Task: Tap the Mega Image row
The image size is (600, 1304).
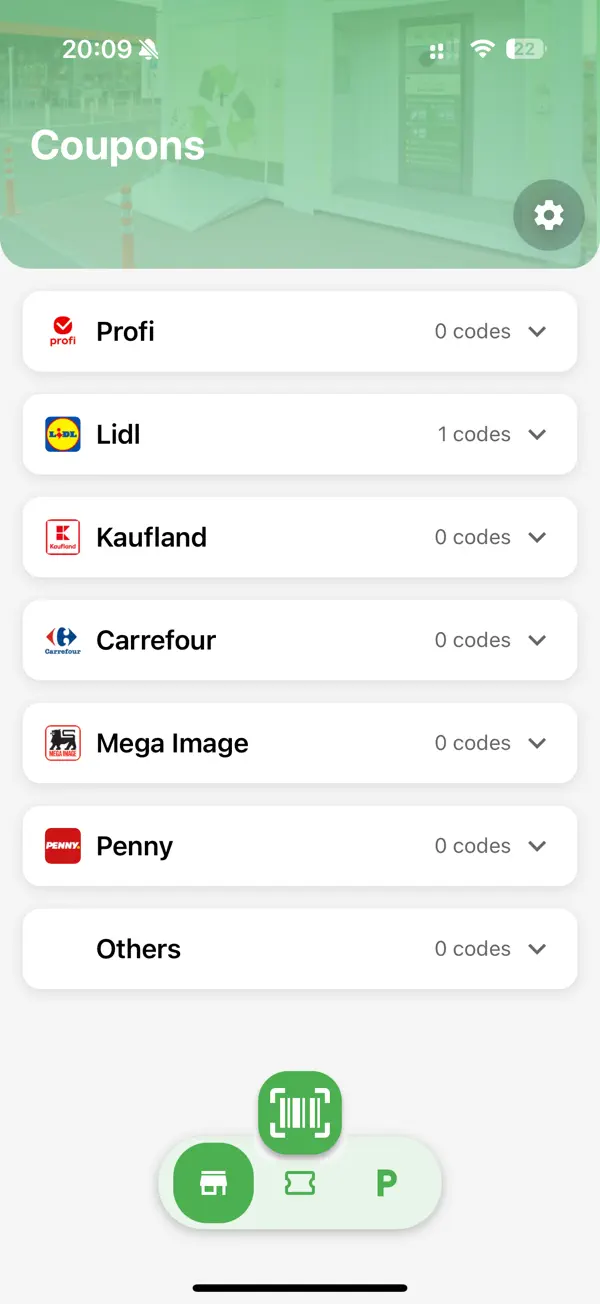Action: point(300,743)
